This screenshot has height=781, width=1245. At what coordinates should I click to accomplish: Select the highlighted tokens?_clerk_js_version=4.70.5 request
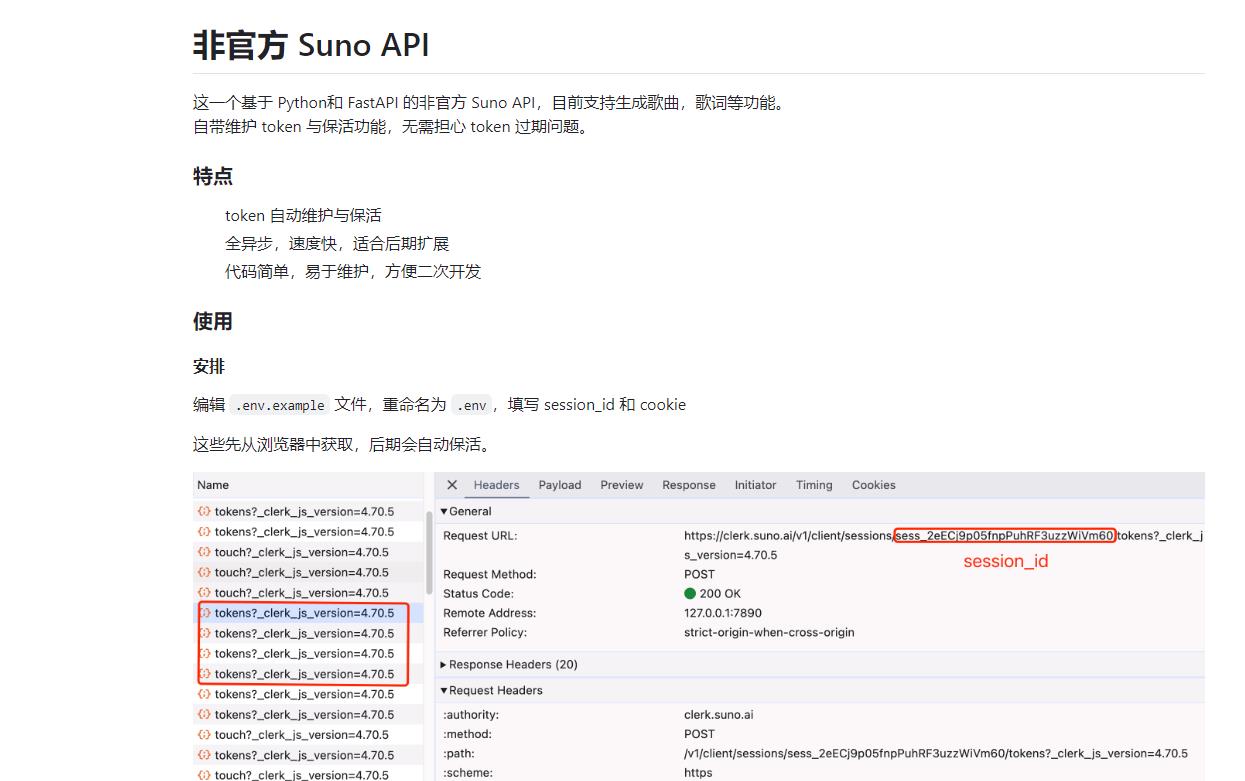[x=300, y=613]
